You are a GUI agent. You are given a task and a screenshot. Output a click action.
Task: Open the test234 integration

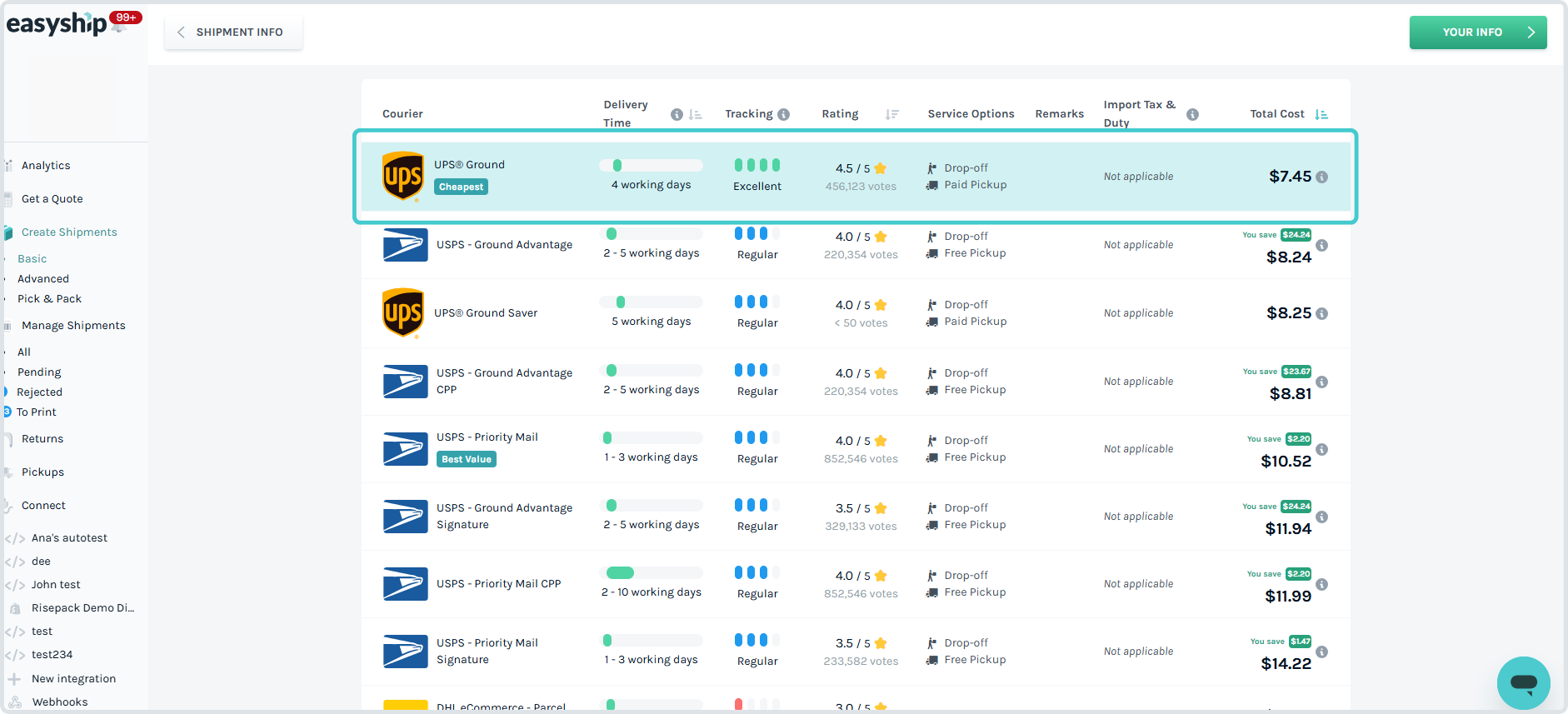(x=52, y=655)
